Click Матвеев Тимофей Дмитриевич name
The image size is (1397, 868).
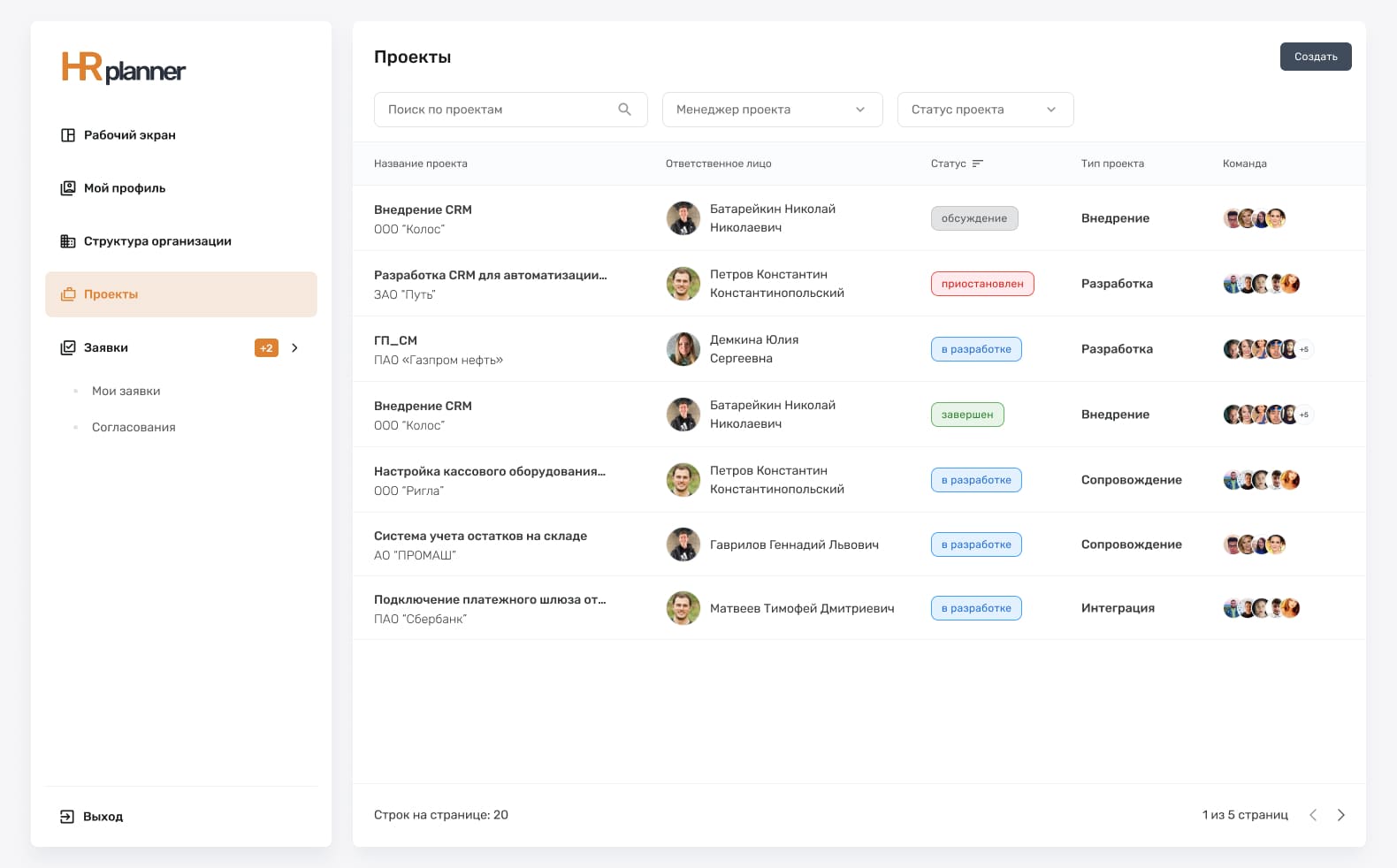coord(802,608)
